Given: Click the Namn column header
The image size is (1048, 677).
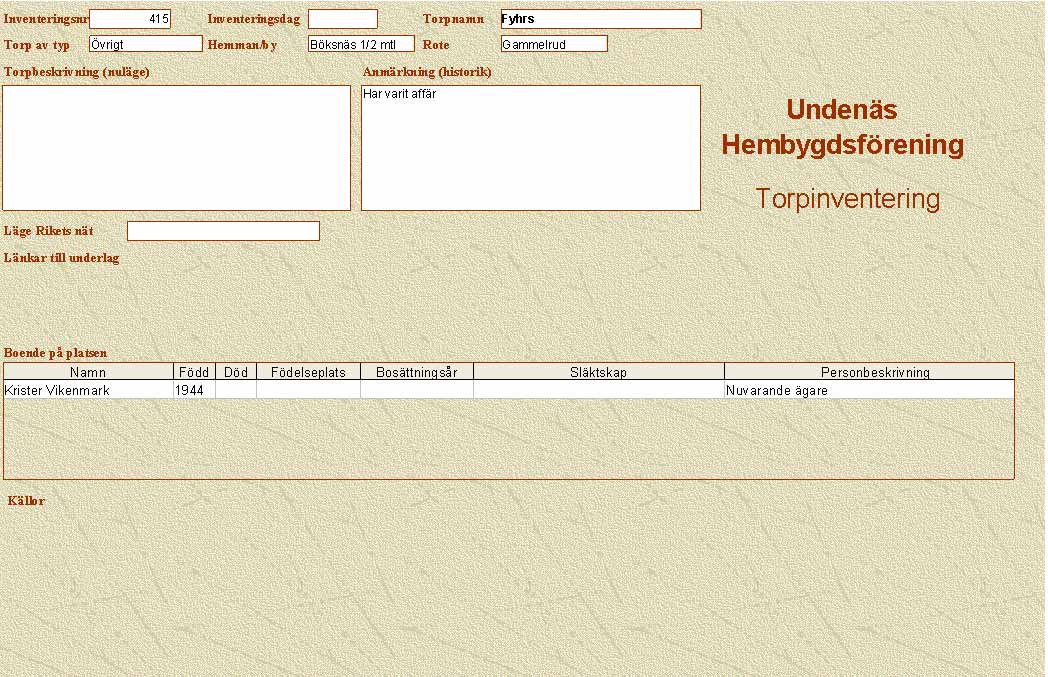Looking at the screenshot, I should pos(88,372).
